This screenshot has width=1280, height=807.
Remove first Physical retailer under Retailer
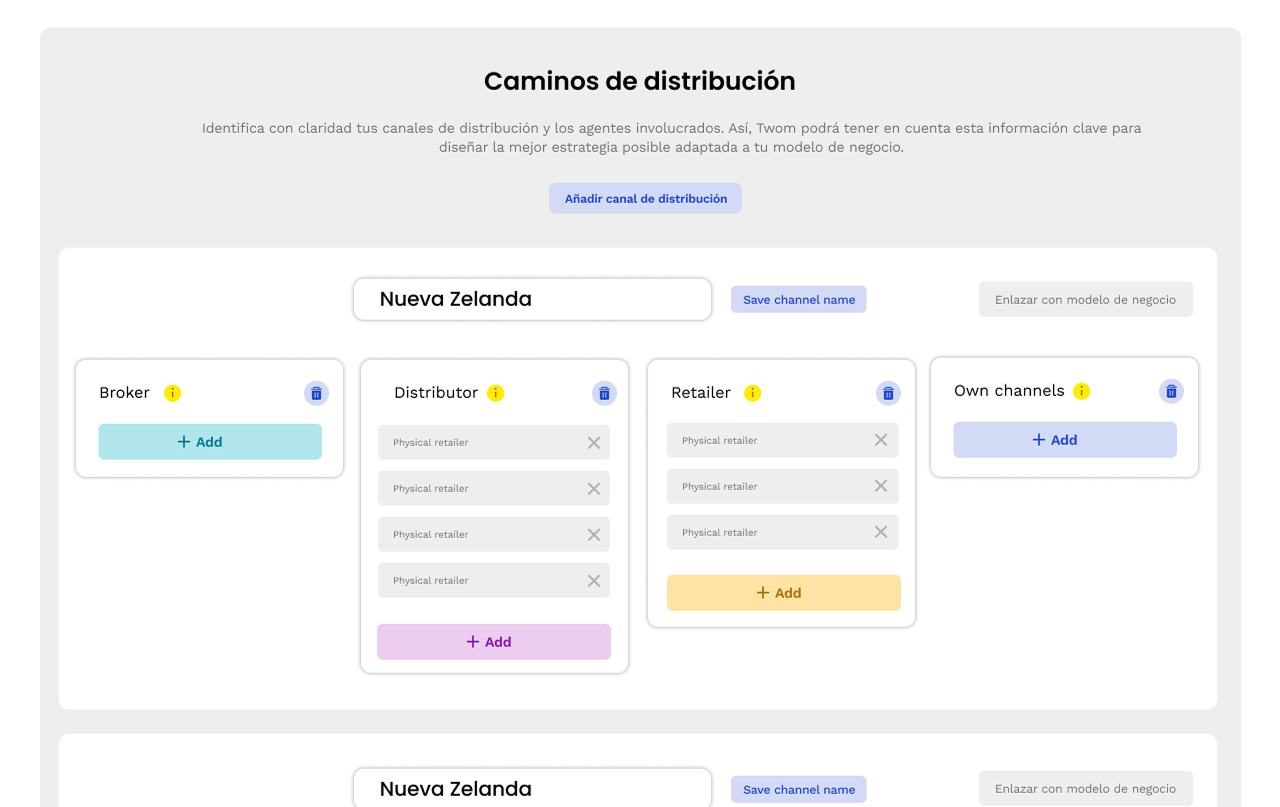(881, 440)
